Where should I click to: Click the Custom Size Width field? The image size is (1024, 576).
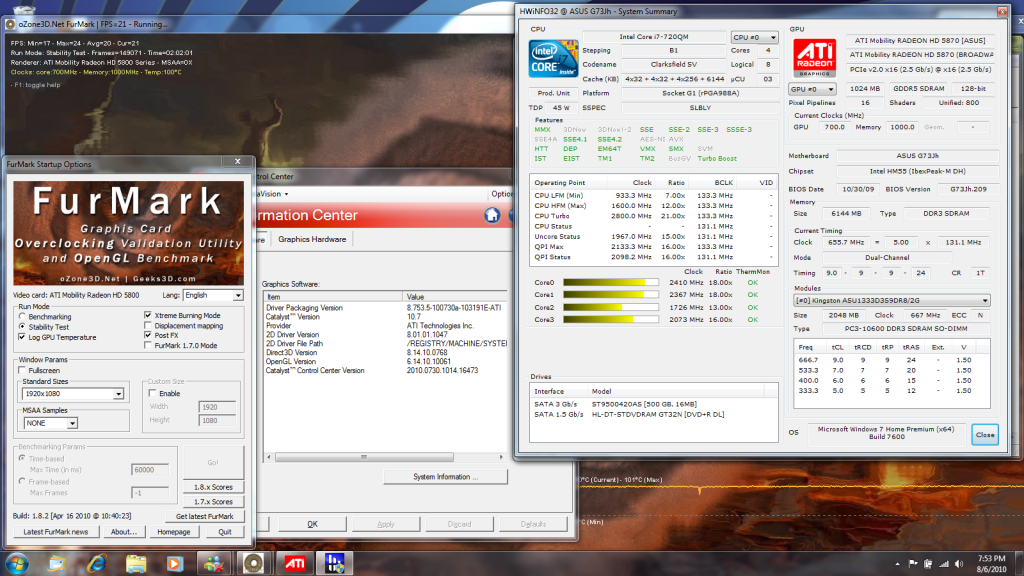point(217,407)
